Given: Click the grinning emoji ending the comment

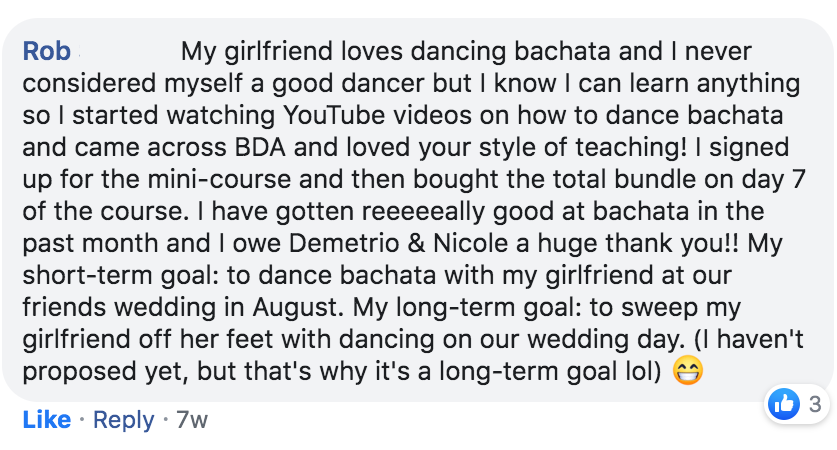Looking at the screenshot, I should tap(689, 371).
